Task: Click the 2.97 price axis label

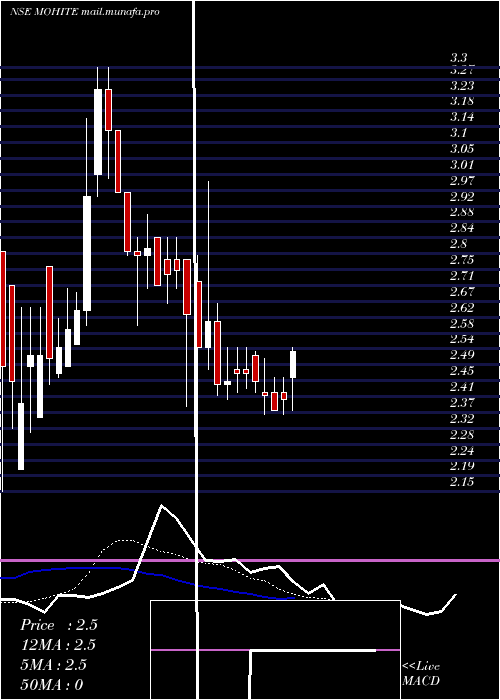Action: pyautogui.click(x=462, y=181)
